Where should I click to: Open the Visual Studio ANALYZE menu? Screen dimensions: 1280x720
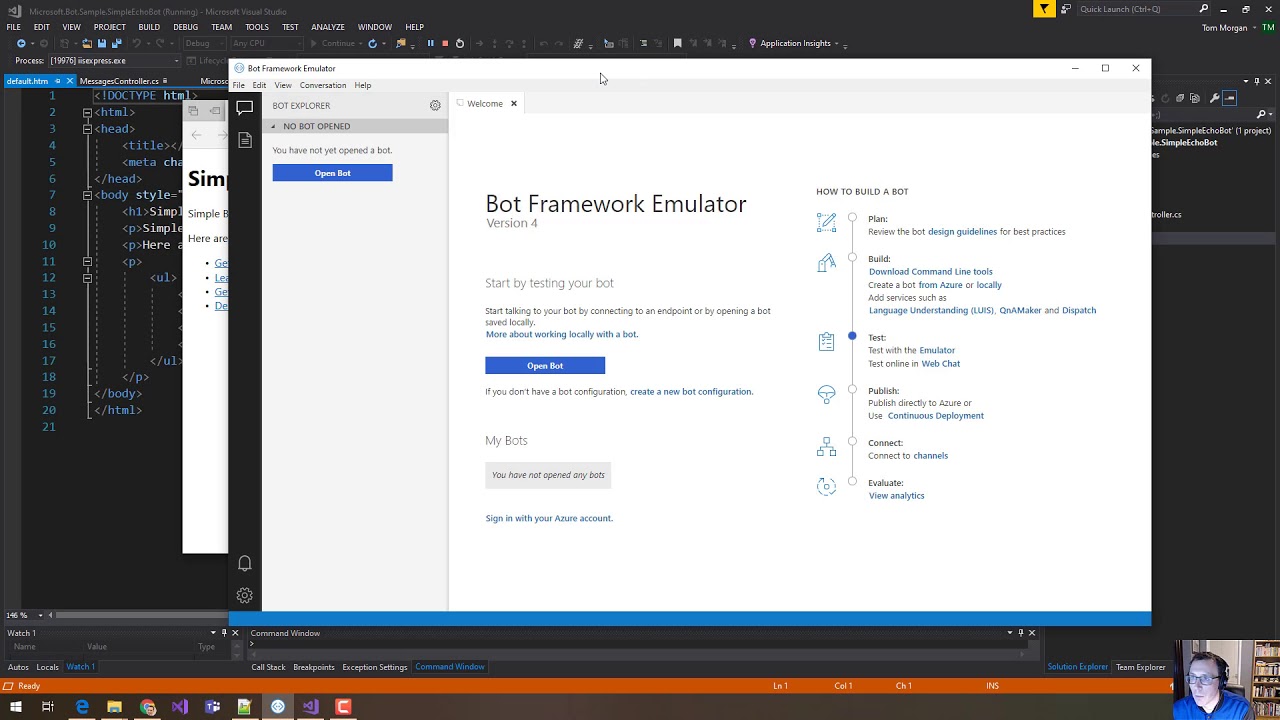(328, 27)
